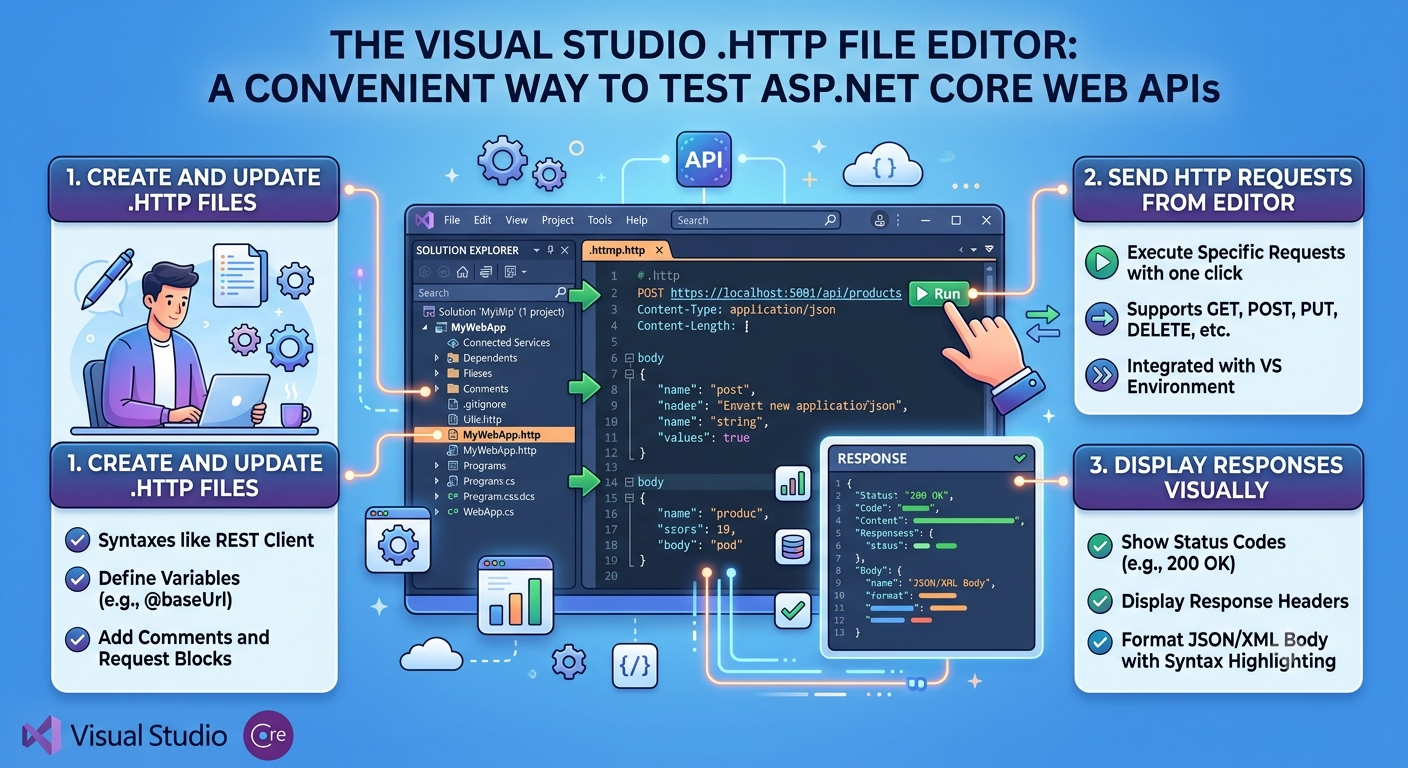Screen dimensions: 1408x768
Task: Click the checkmark beside Add Comments and Request Blocks
Action: [x=77, y=637]
